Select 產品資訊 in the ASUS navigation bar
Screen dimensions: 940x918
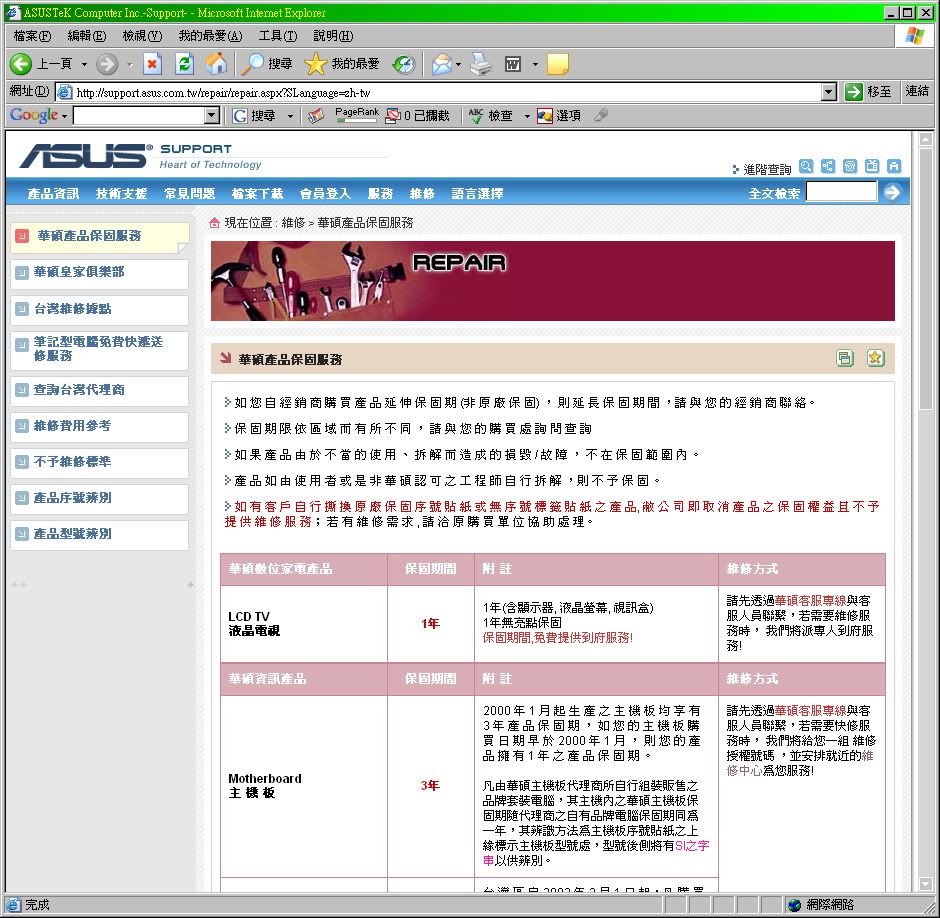pyautogui.click(x=53, y=193)
